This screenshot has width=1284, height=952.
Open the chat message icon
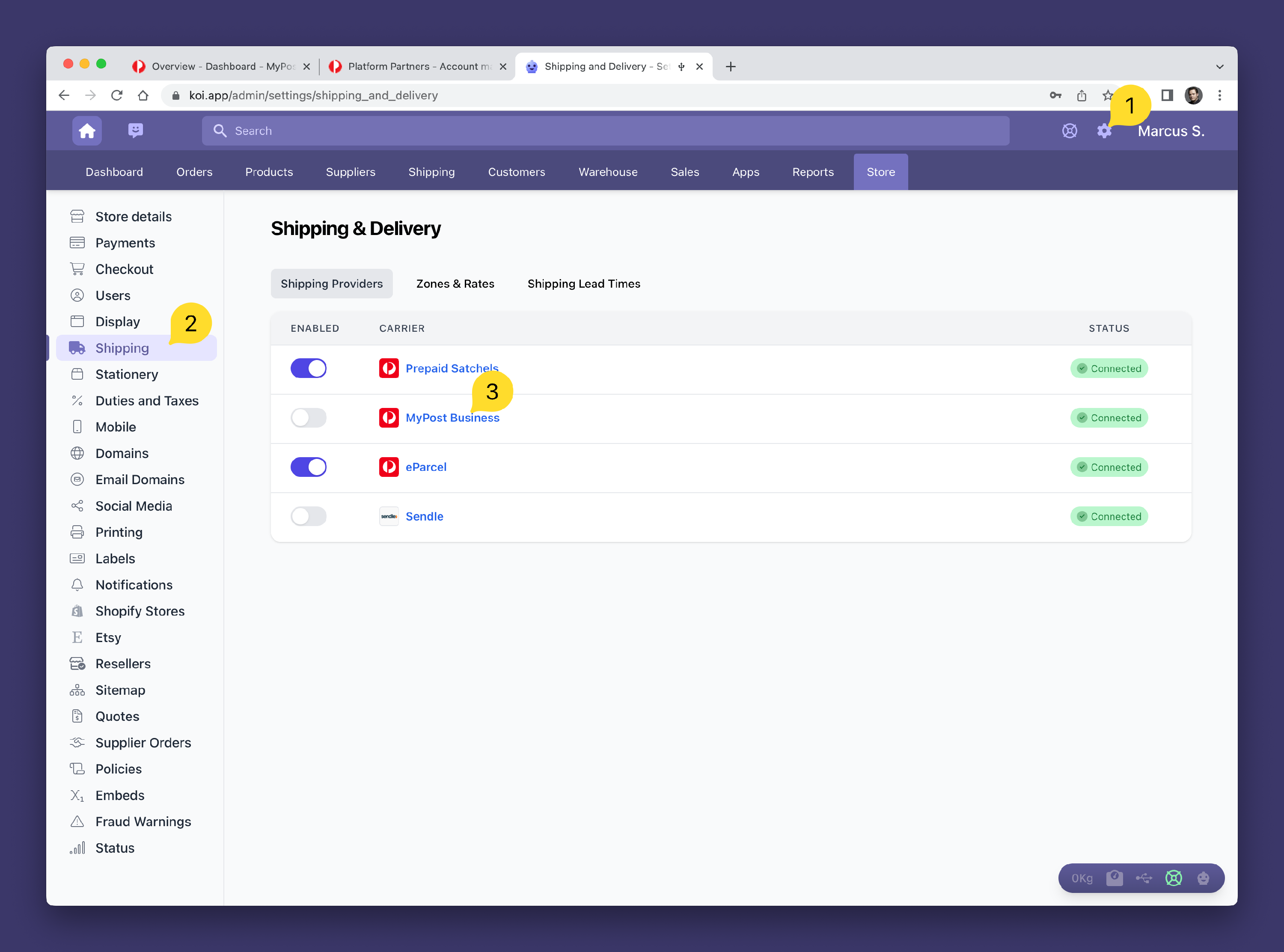click(135, 131)
